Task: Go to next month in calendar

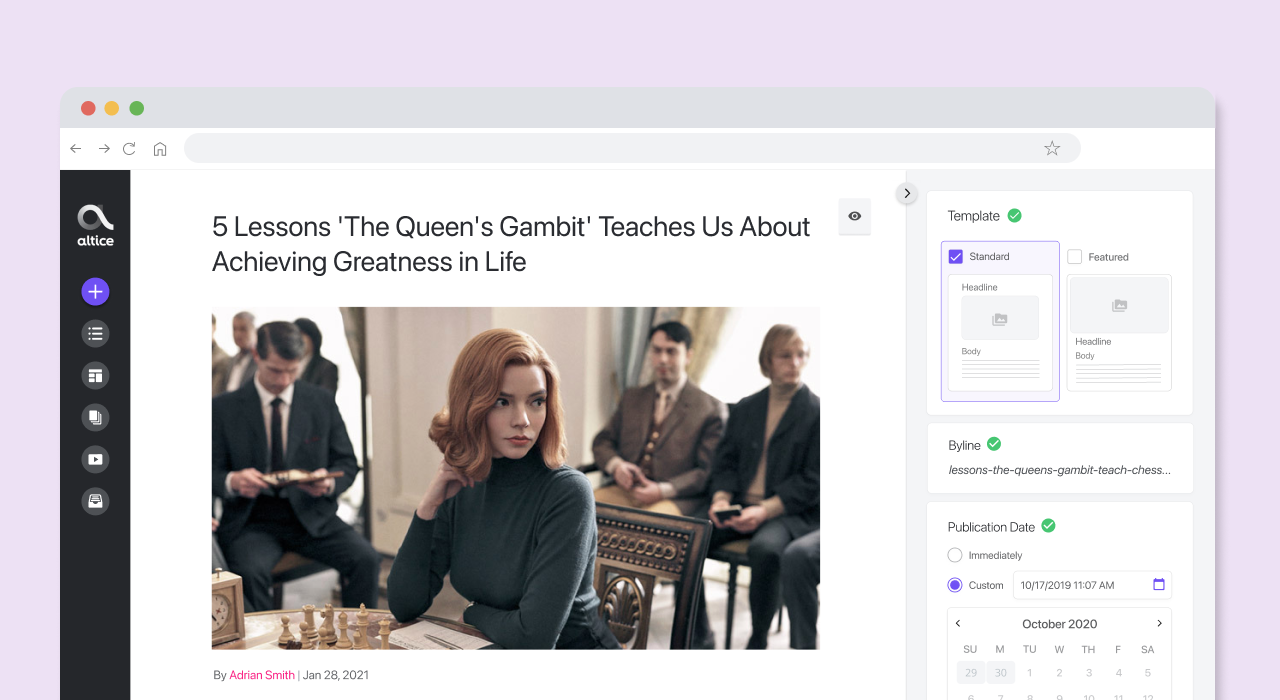Action: [x=1160, y=623]
